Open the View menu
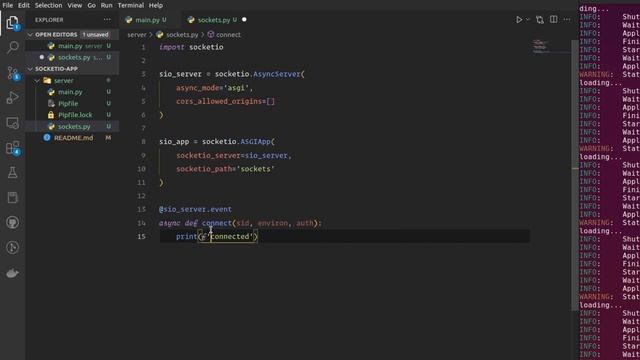Screen dimensions: 640x360 point(75,5)
